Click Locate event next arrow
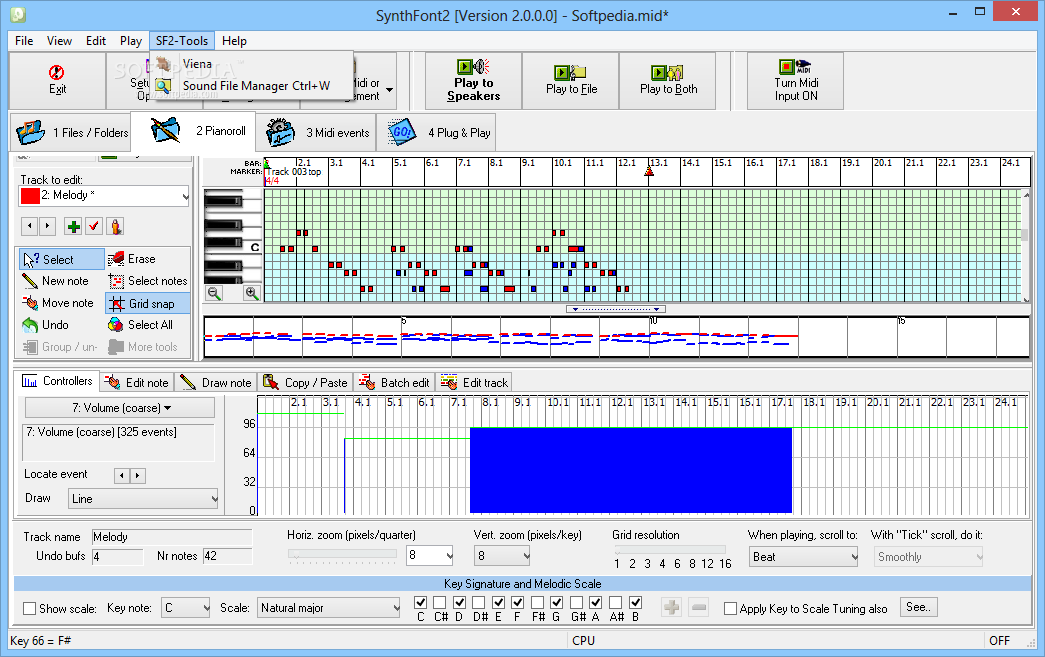 point(137,475)
